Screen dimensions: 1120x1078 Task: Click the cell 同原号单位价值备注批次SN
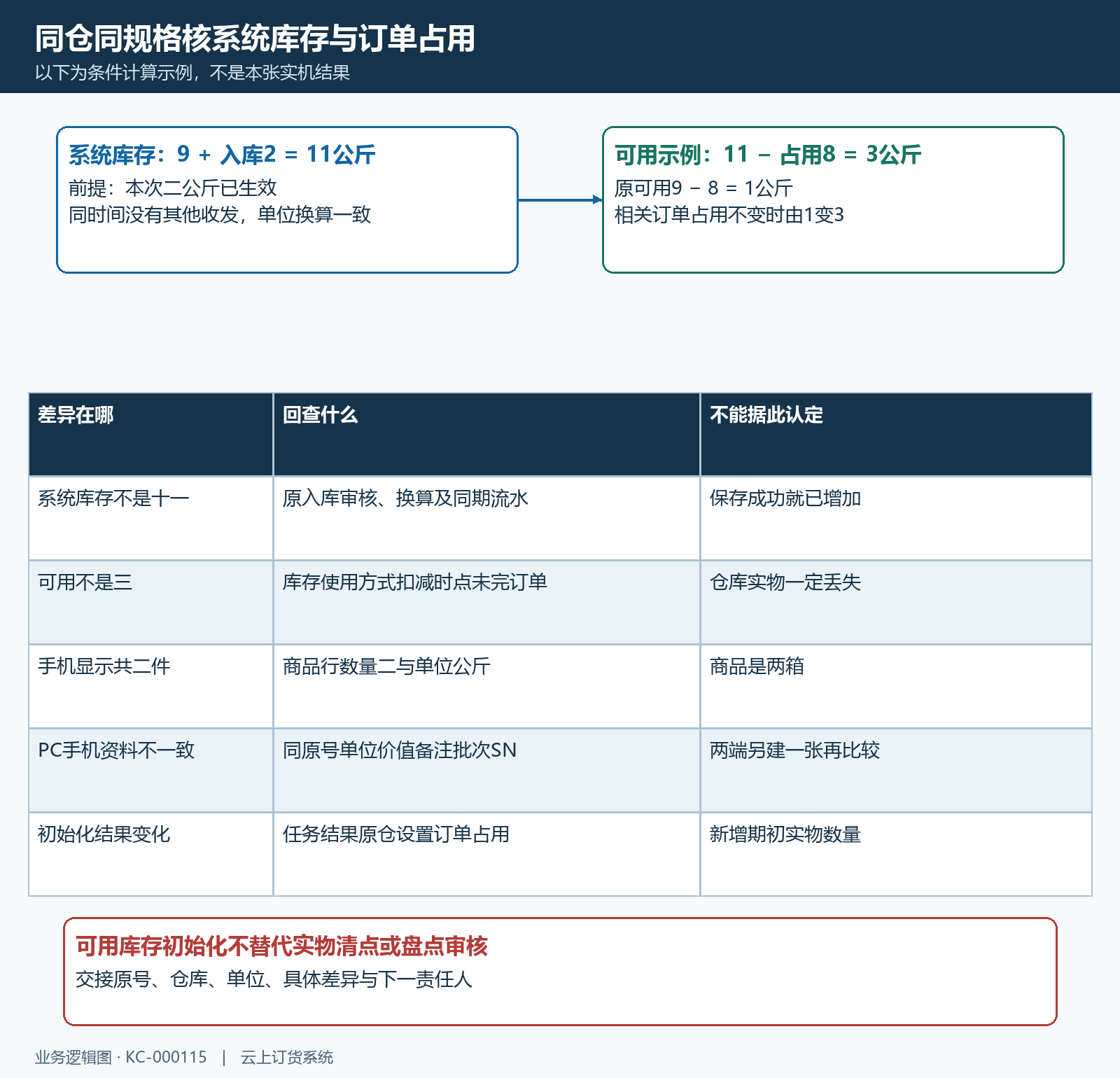(x=486, y=771)
